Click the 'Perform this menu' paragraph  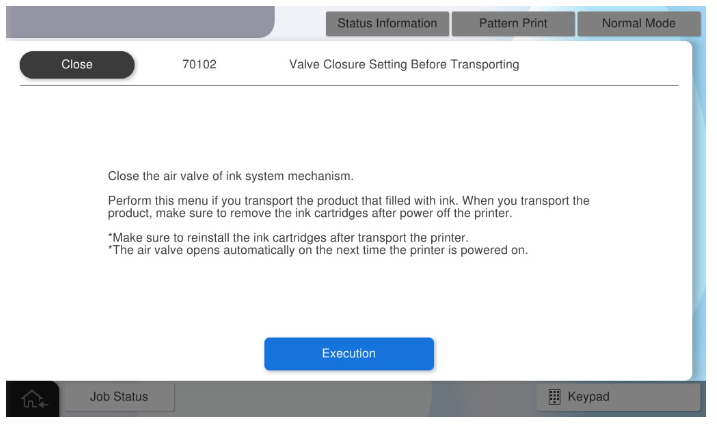coord(348,201)
